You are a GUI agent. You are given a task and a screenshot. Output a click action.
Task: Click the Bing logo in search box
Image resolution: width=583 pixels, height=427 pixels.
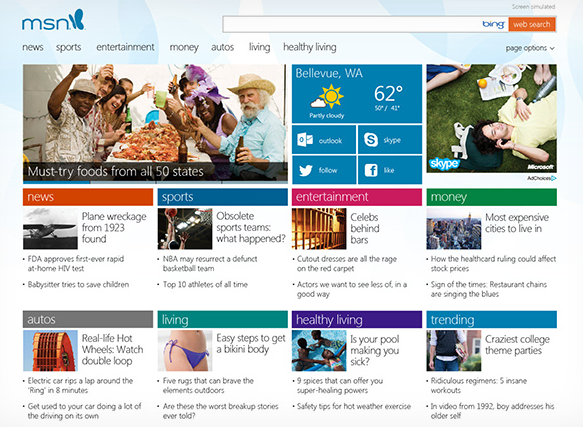click(493, 24)
